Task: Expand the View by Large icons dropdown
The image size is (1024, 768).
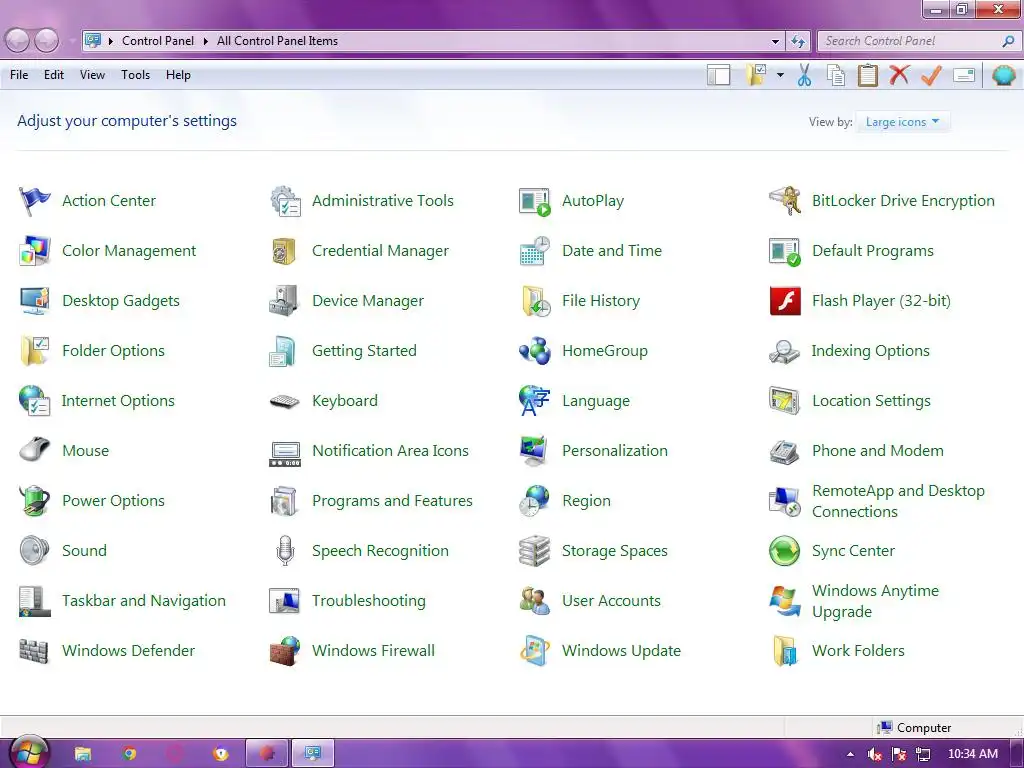Action: (x=903, y=121)
